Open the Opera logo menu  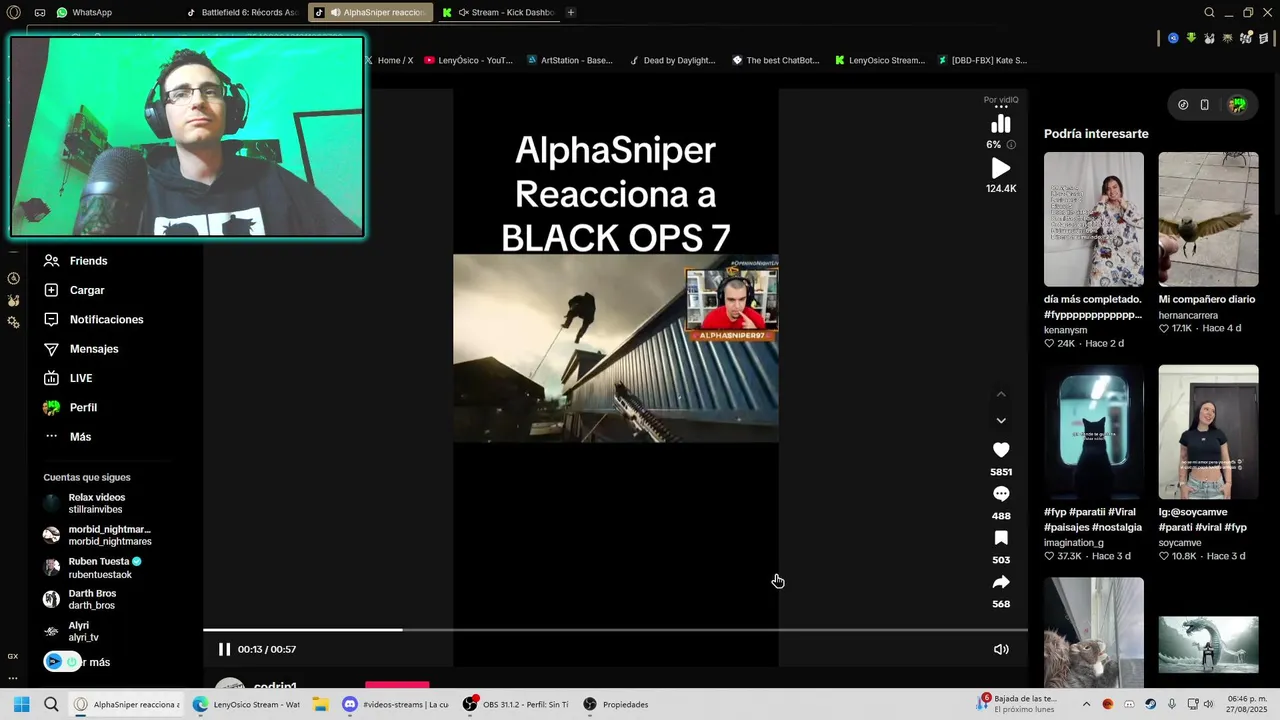pos(13,13)
